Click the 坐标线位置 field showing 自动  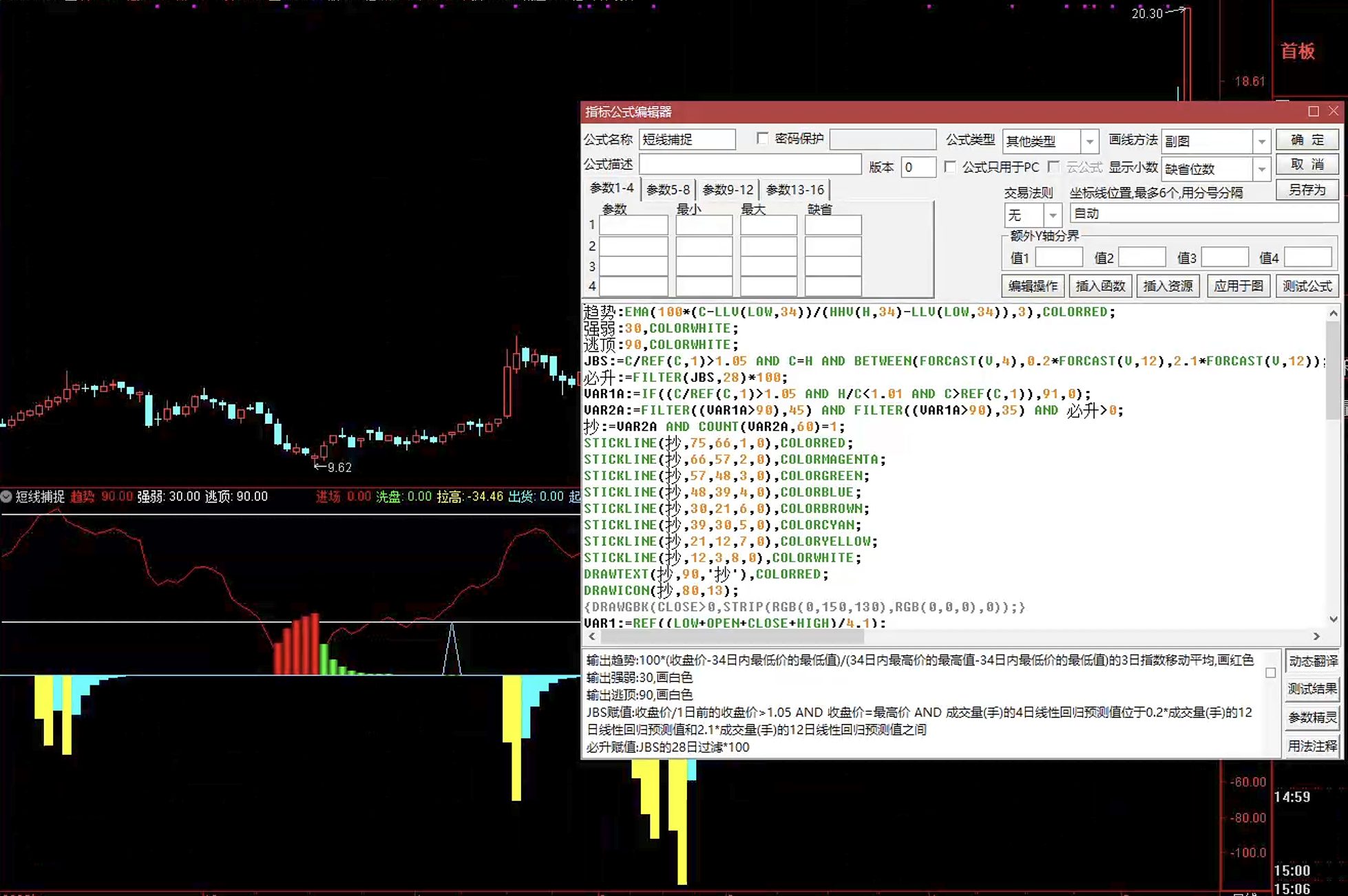[1203, 213]
